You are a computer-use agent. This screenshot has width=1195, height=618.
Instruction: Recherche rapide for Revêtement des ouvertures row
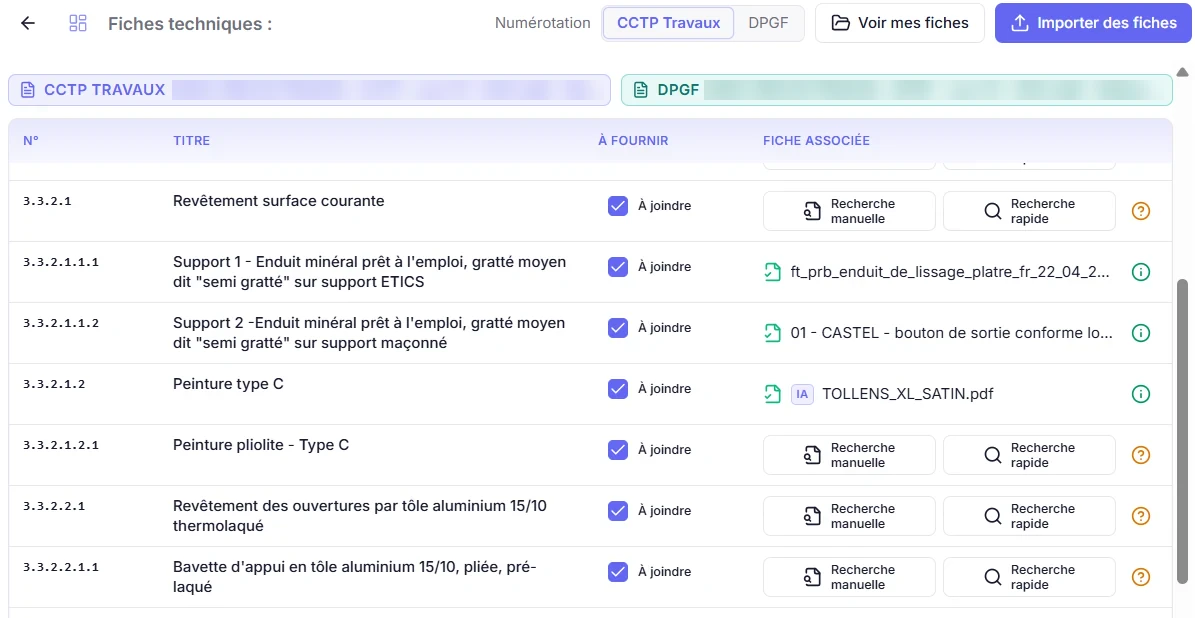pos(1029,516)
